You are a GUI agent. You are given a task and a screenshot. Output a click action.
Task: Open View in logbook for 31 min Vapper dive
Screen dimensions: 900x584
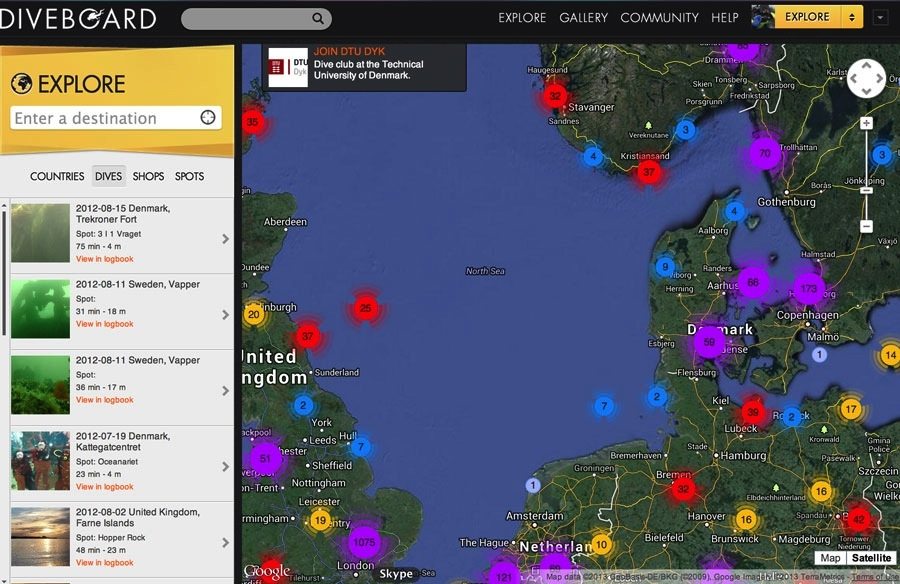coord(104,324)
